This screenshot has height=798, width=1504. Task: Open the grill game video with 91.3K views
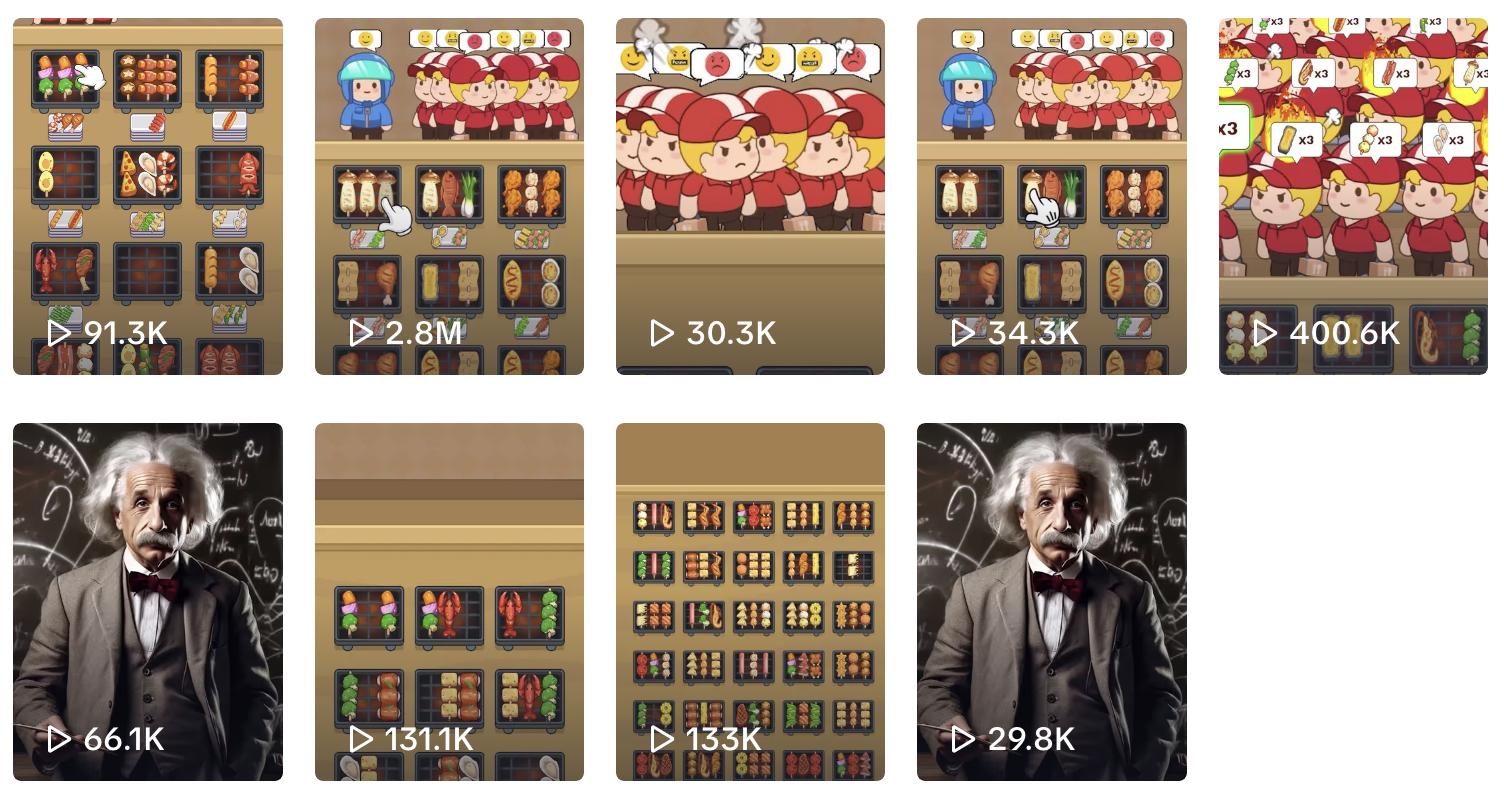(x=148, y=196)
